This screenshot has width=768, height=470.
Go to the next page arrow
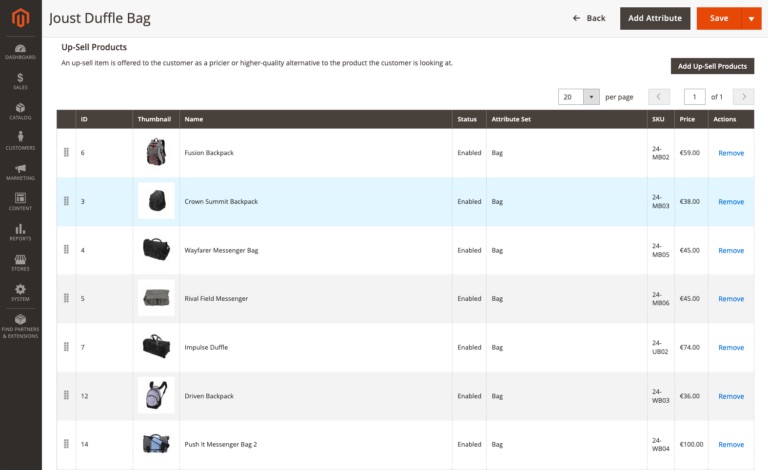(x=743, y=97)
